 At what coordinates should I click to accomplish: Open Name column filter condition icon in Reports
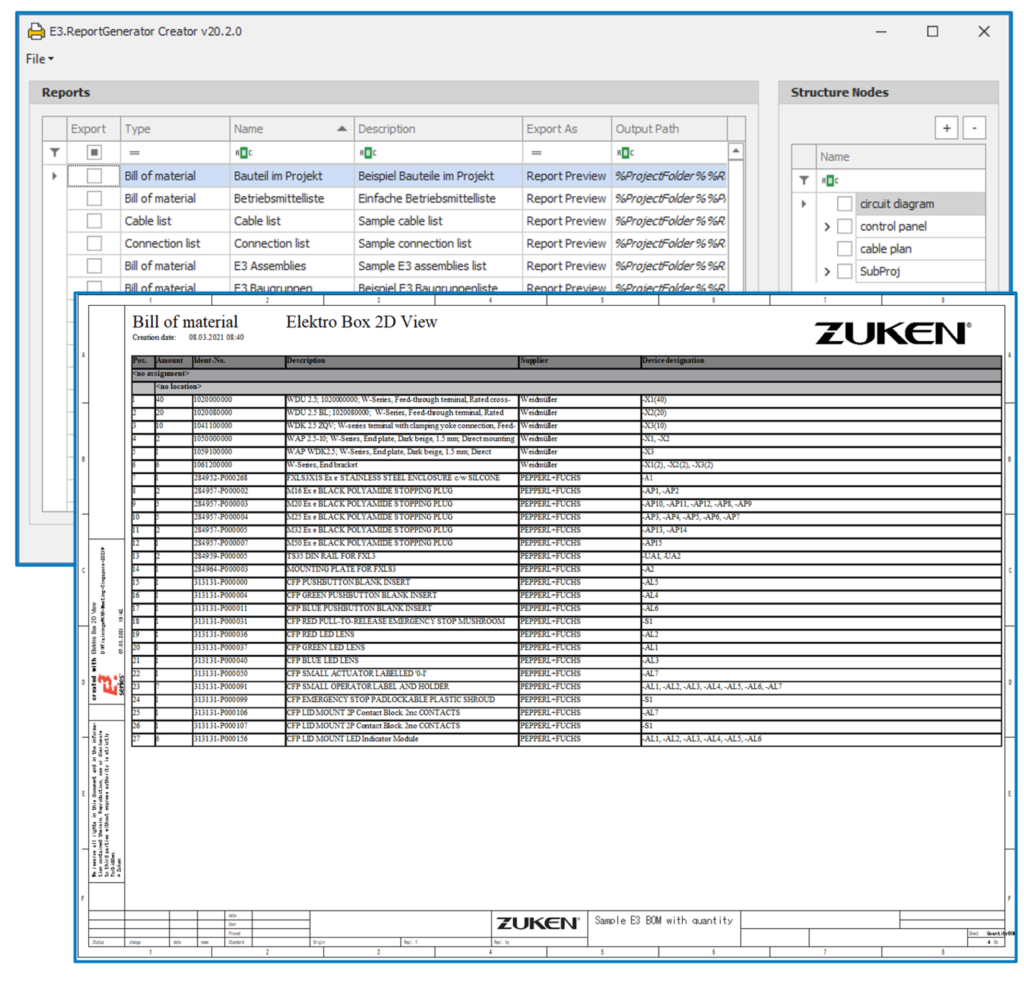pyautogui.click(x=243, y=153)
